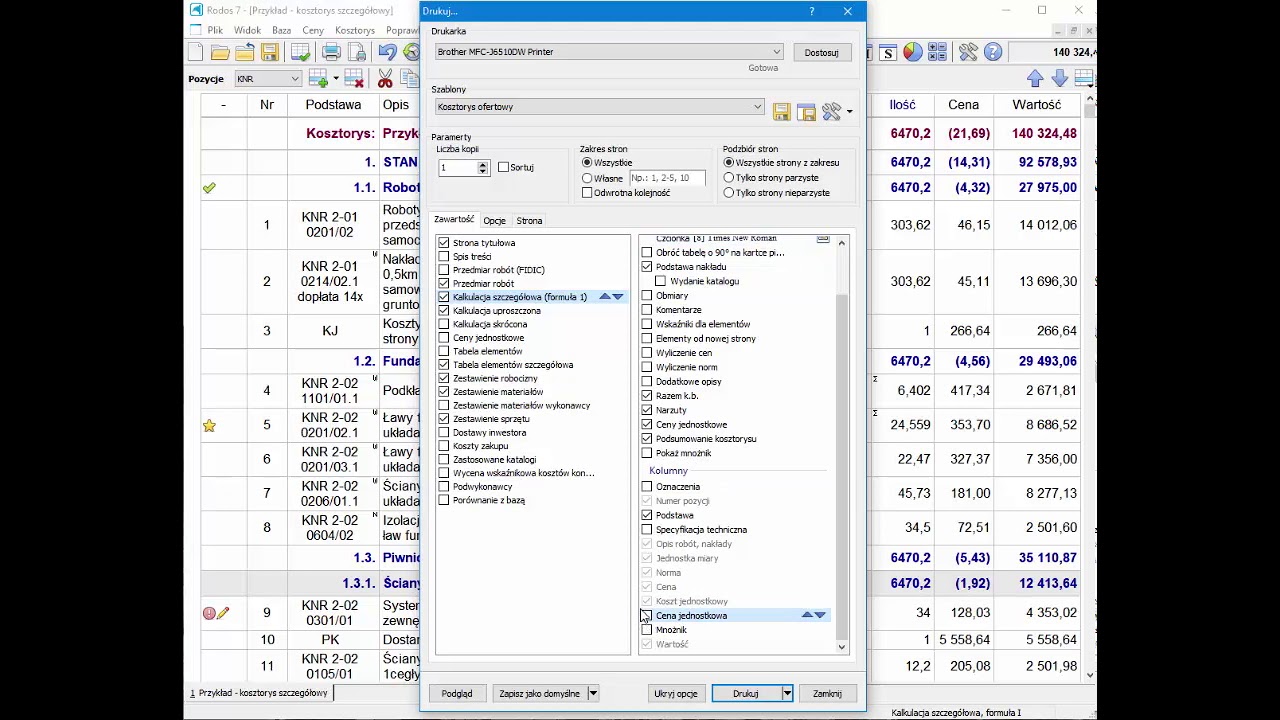This screenshot has width=1280, height=720.
Task: Click the printer icon in Rodos main toolbar
Action: pos(331,52)
